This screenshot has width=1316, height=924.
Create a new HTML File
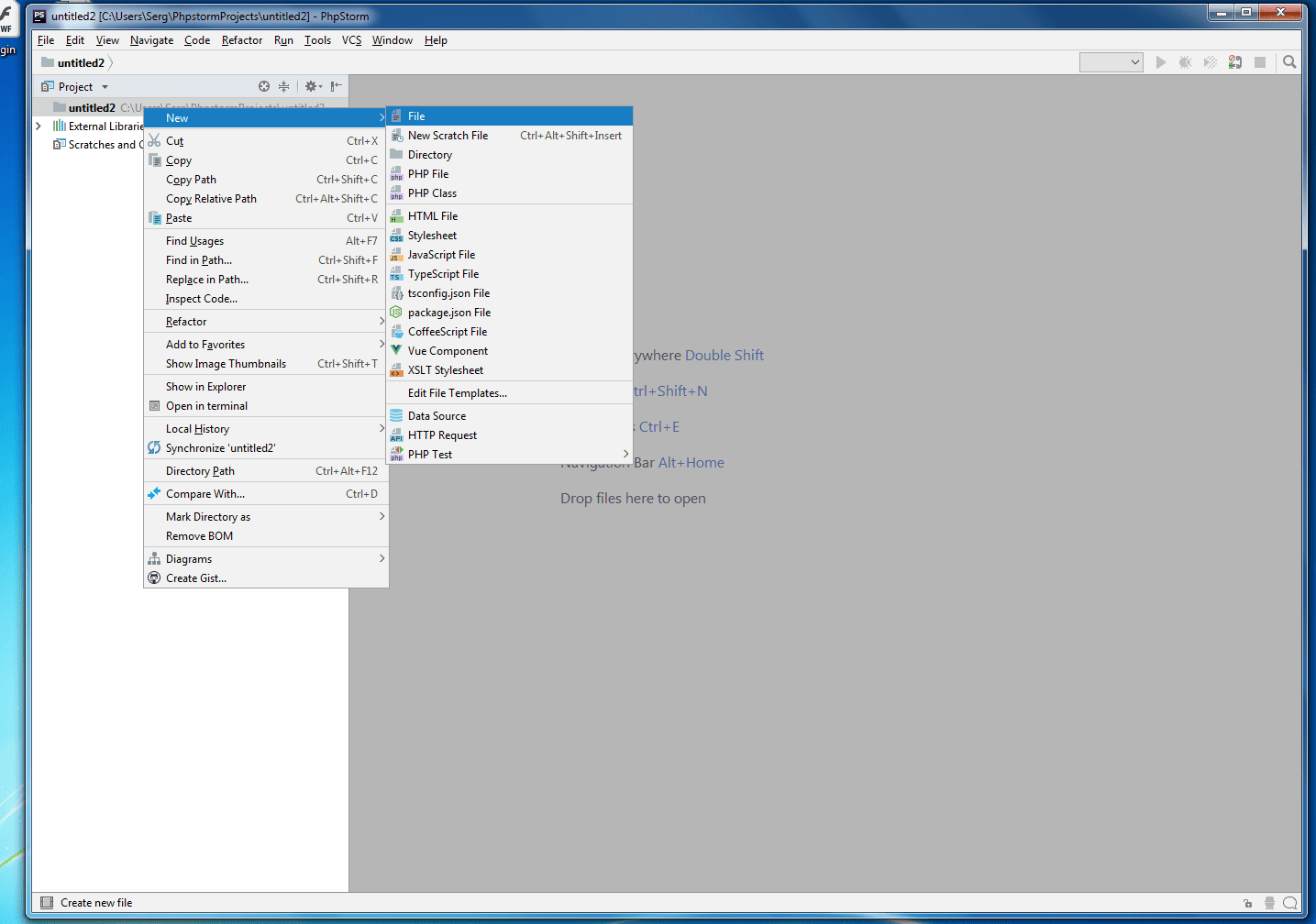point(509,216)
